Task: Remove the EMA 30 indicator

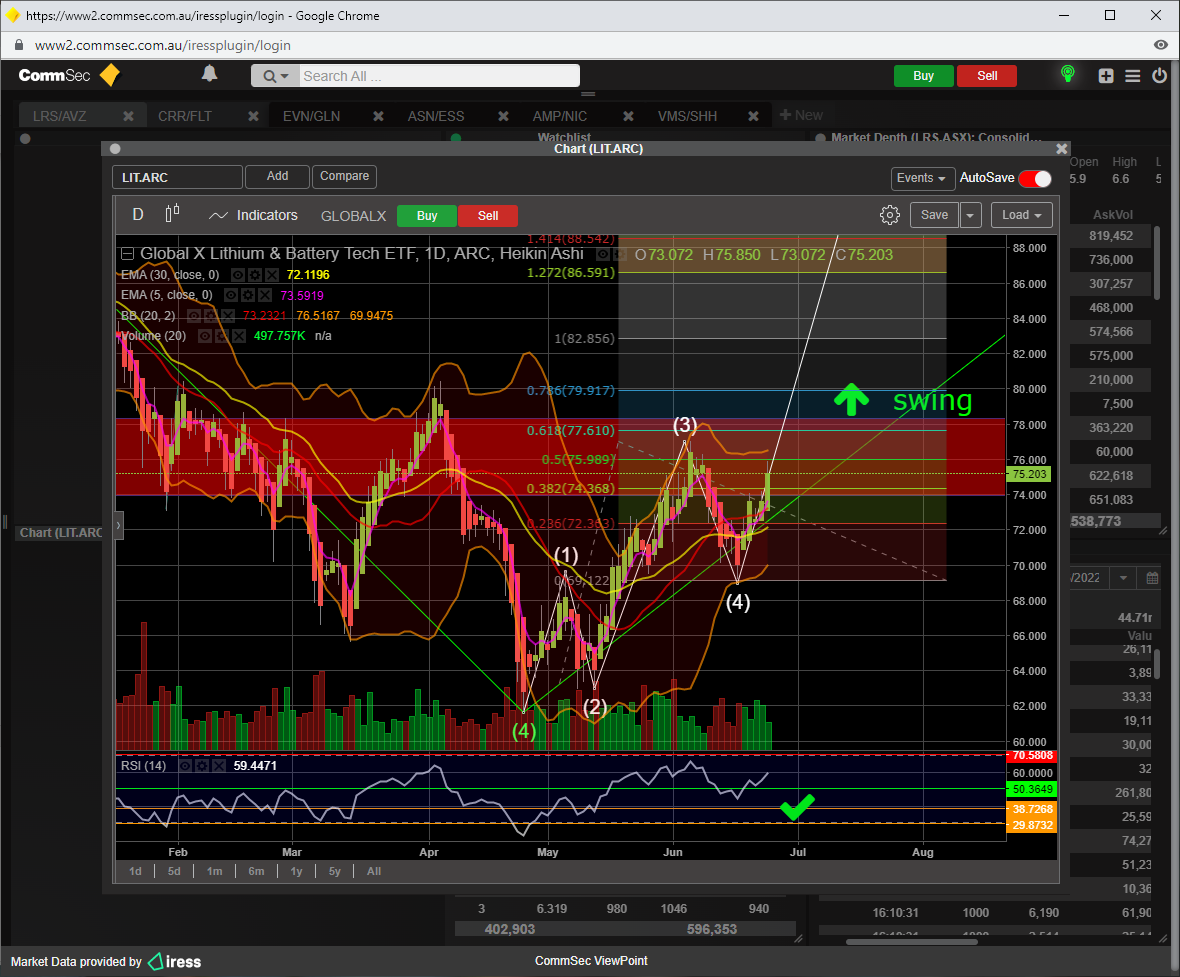Action: tap(272, 275)
